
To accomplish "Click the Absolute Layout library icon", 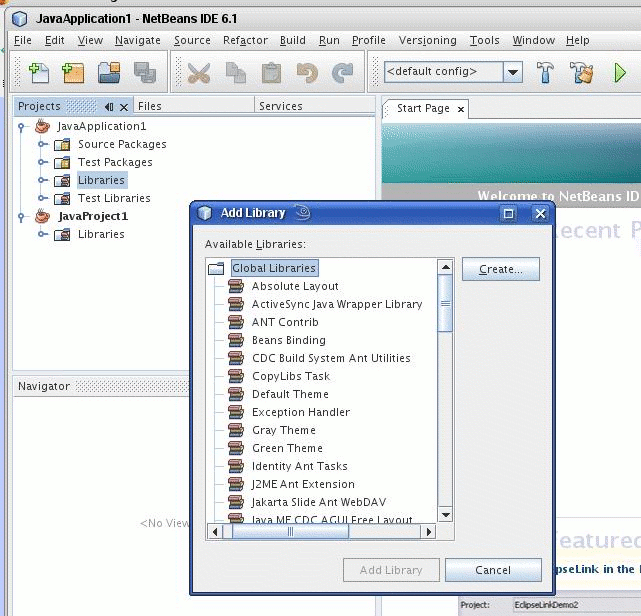I will pos(236,286).
